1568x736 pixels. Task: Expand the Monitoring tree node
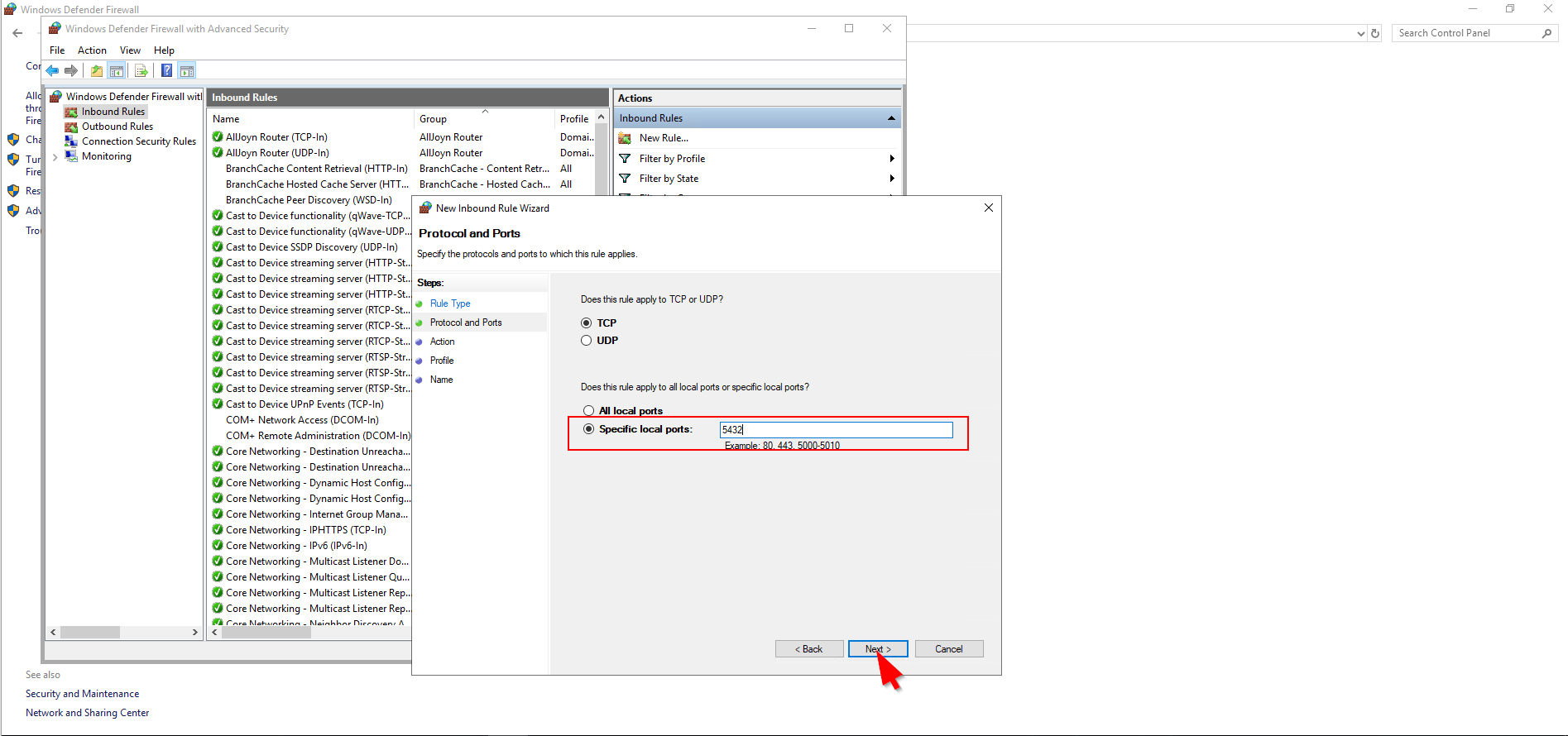click(55, 156)
